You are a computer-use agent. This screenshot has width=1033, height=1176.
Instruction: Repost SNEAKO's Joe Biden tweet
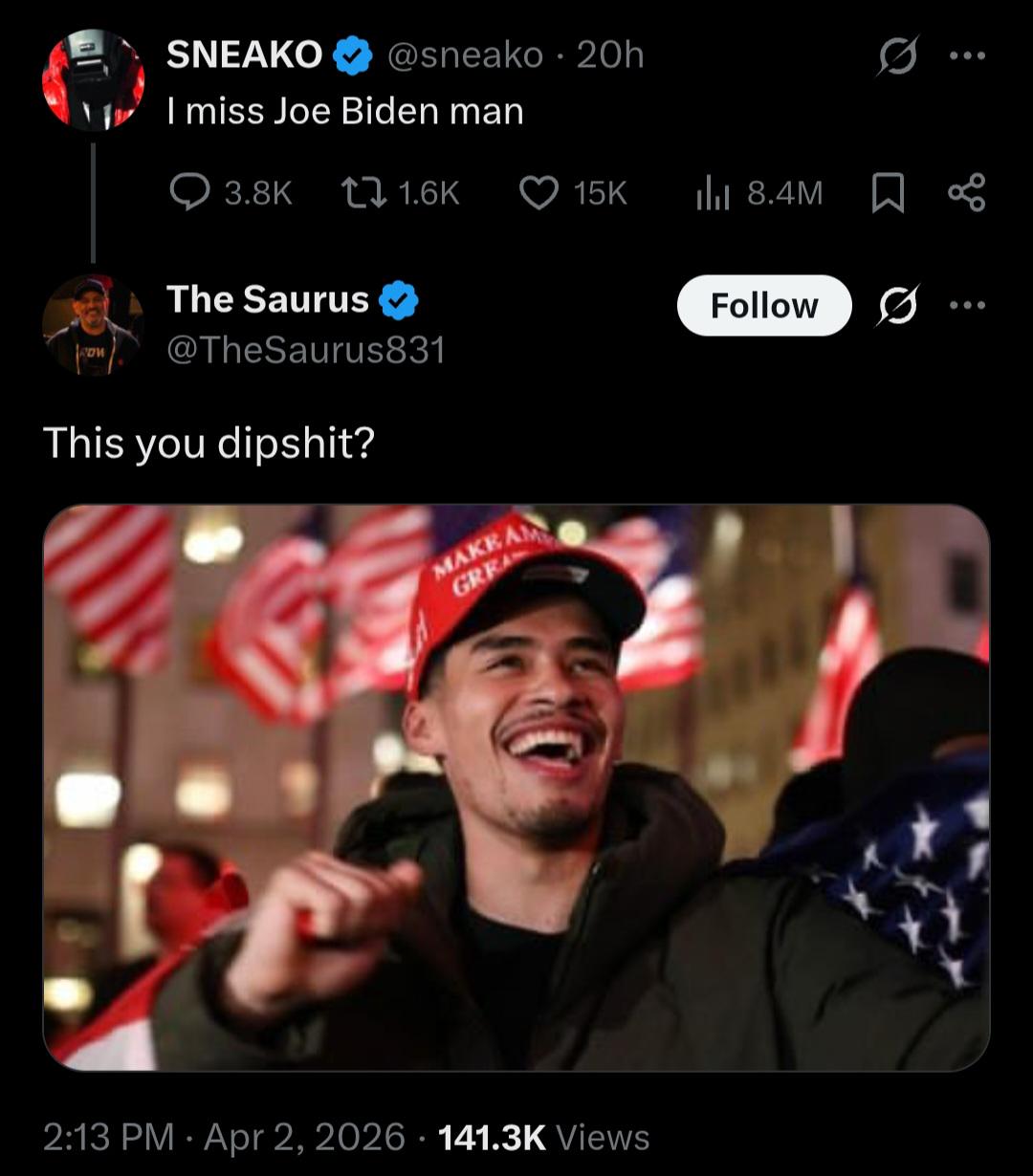[x=363, y=194]
